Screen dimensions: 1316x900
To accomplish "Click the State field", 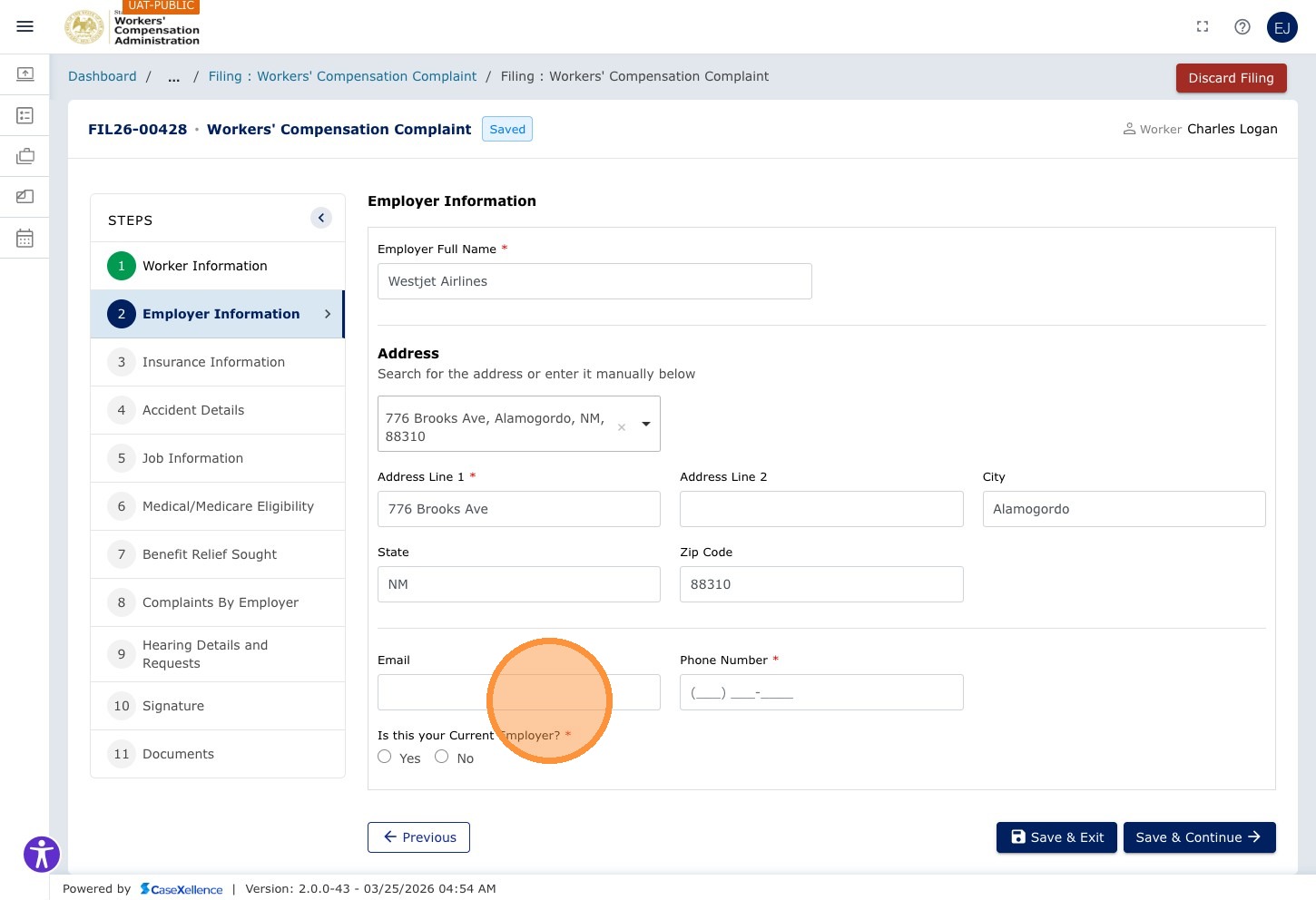I will [x=519, y=584].
